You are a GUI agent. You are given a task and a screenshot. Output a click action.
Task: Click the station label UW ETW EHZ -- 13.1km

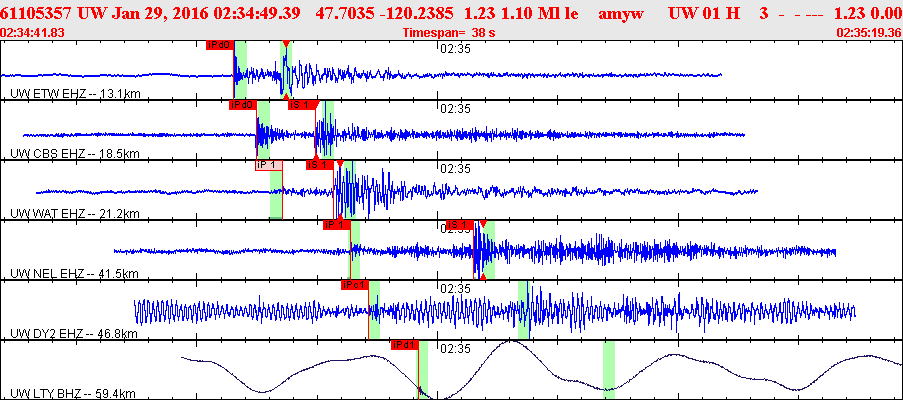point(75,94)
